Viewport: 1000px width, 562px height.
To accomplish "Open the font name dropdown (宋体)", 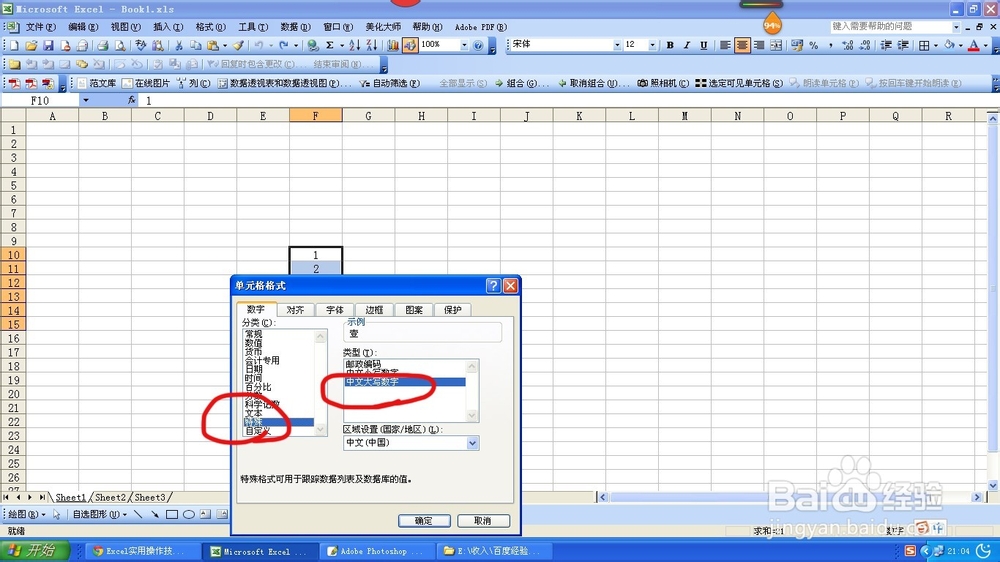I will [x=617, y=45].
